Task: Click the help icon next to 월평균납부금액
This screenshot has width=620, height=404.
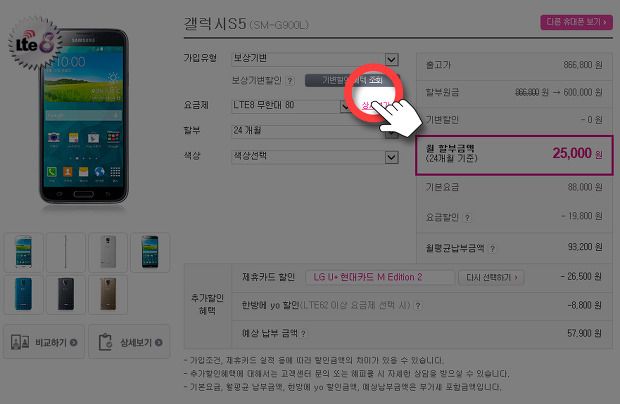Action: coord(492,249)
